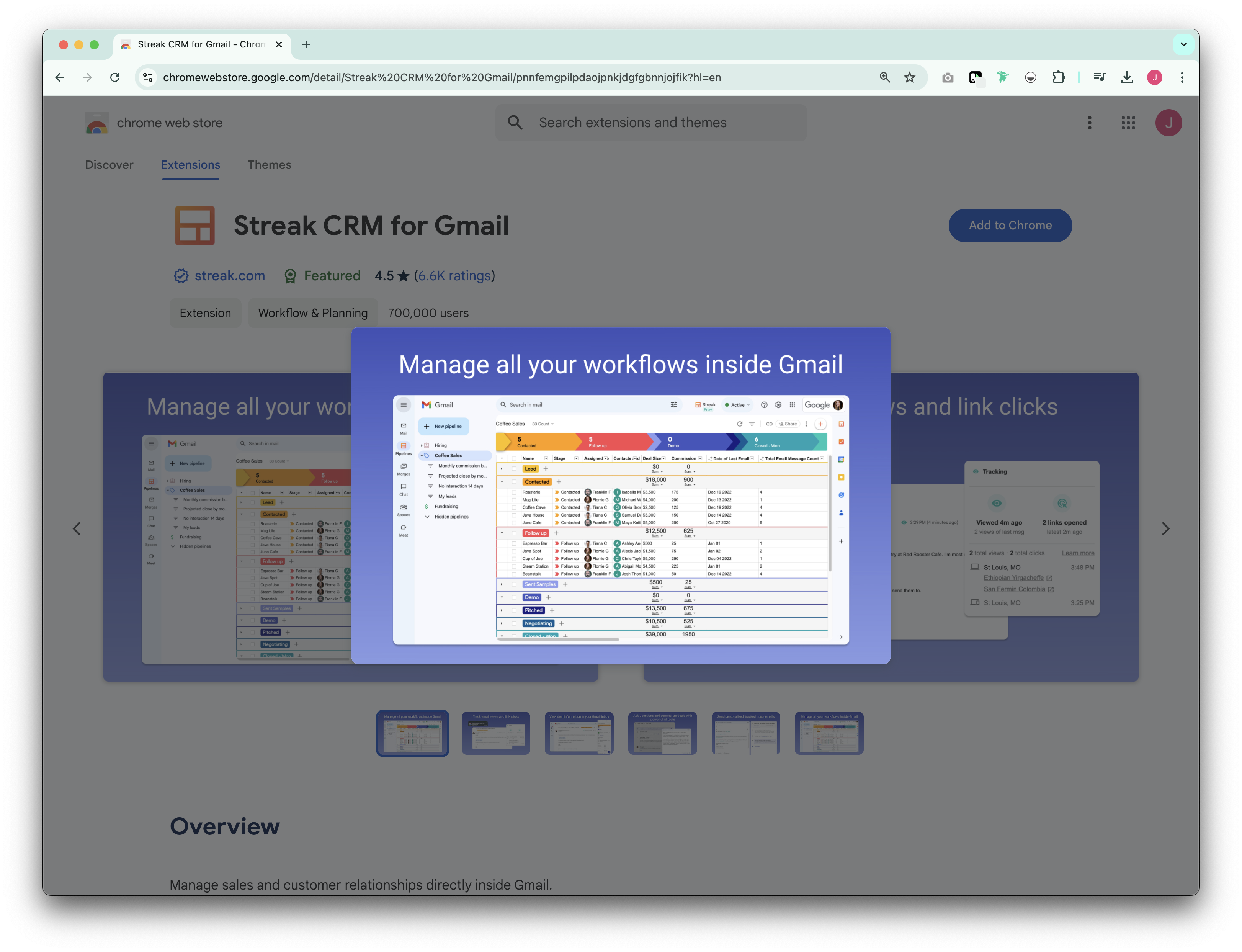
Task: Show previous screenshot with left arrow
Action: [77, 529]
